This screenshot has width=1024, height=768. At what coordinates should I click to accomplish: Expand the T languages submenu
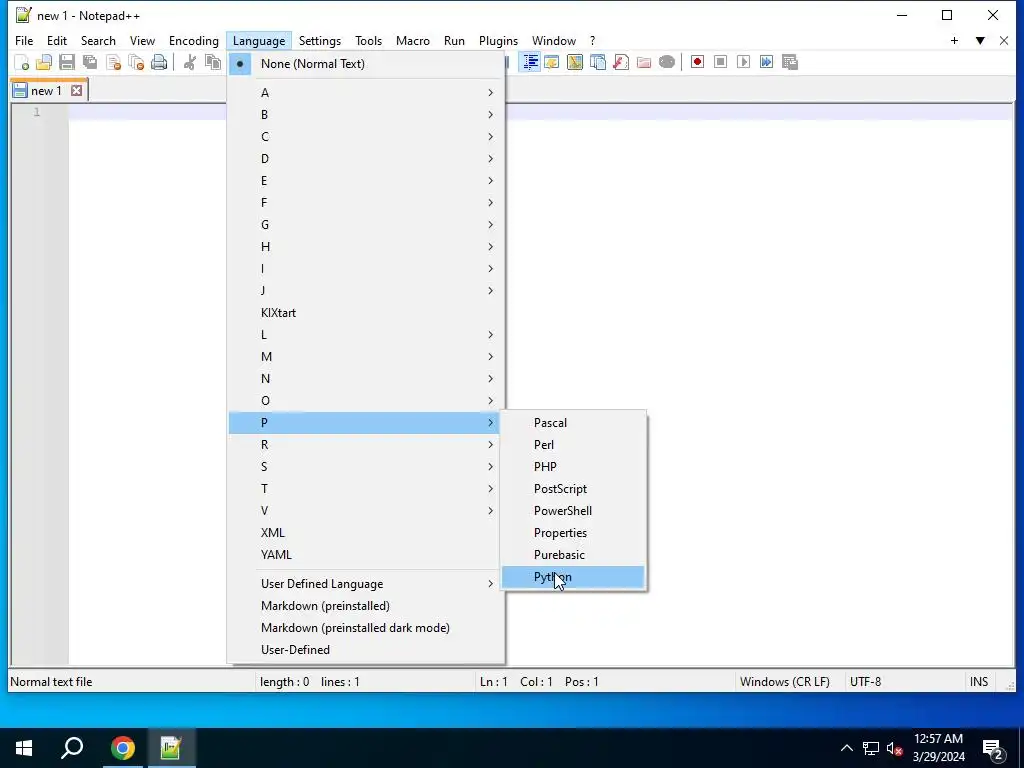pyautogui.click(x=366, y=488)
